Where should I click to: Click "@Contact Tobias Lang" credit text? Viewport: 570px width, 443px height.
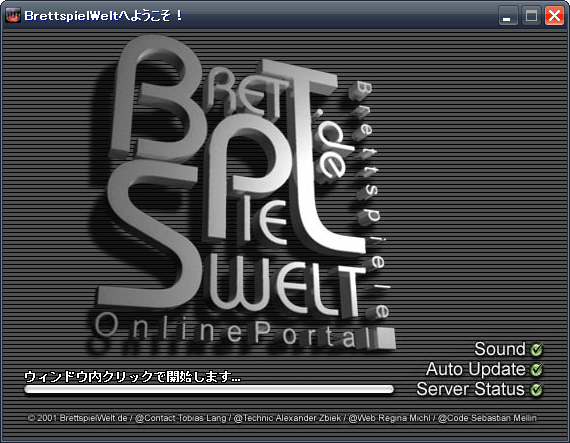[x=181, y=418]
